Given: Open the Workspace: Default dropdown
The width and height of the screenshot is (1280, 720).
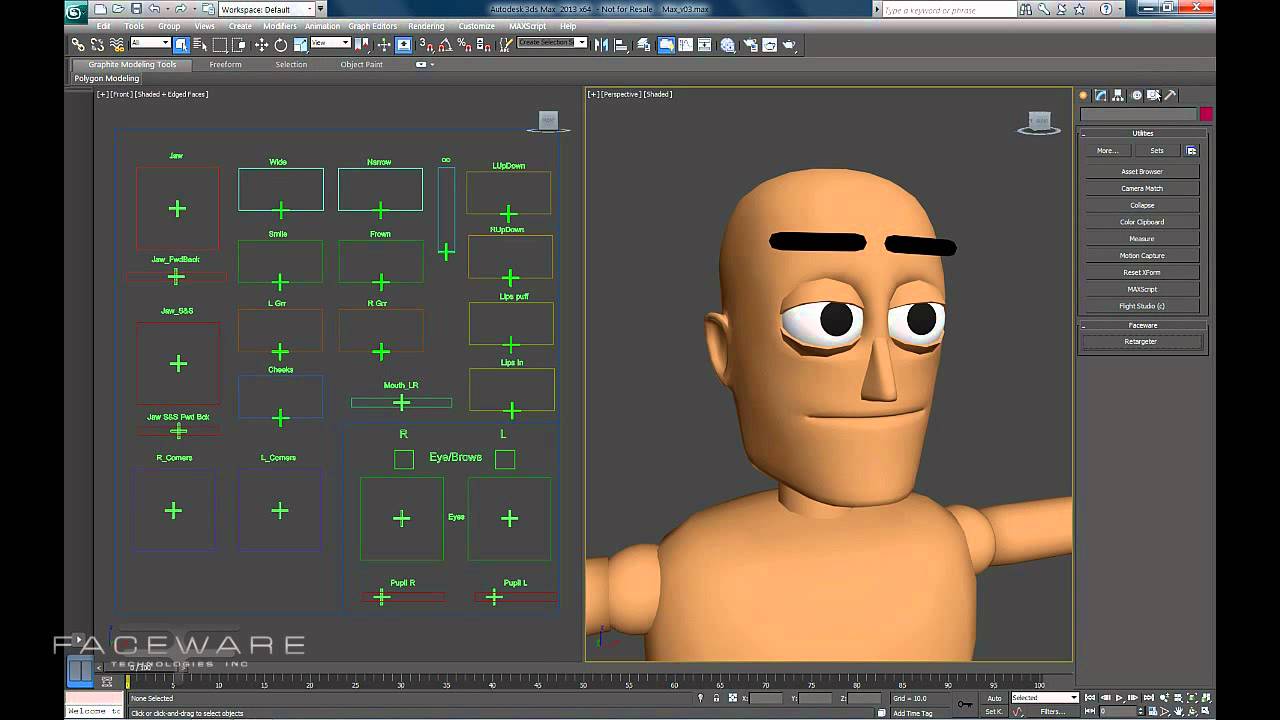Looking at the screenshot, I should pyautogui.click(x=264, y=9).
